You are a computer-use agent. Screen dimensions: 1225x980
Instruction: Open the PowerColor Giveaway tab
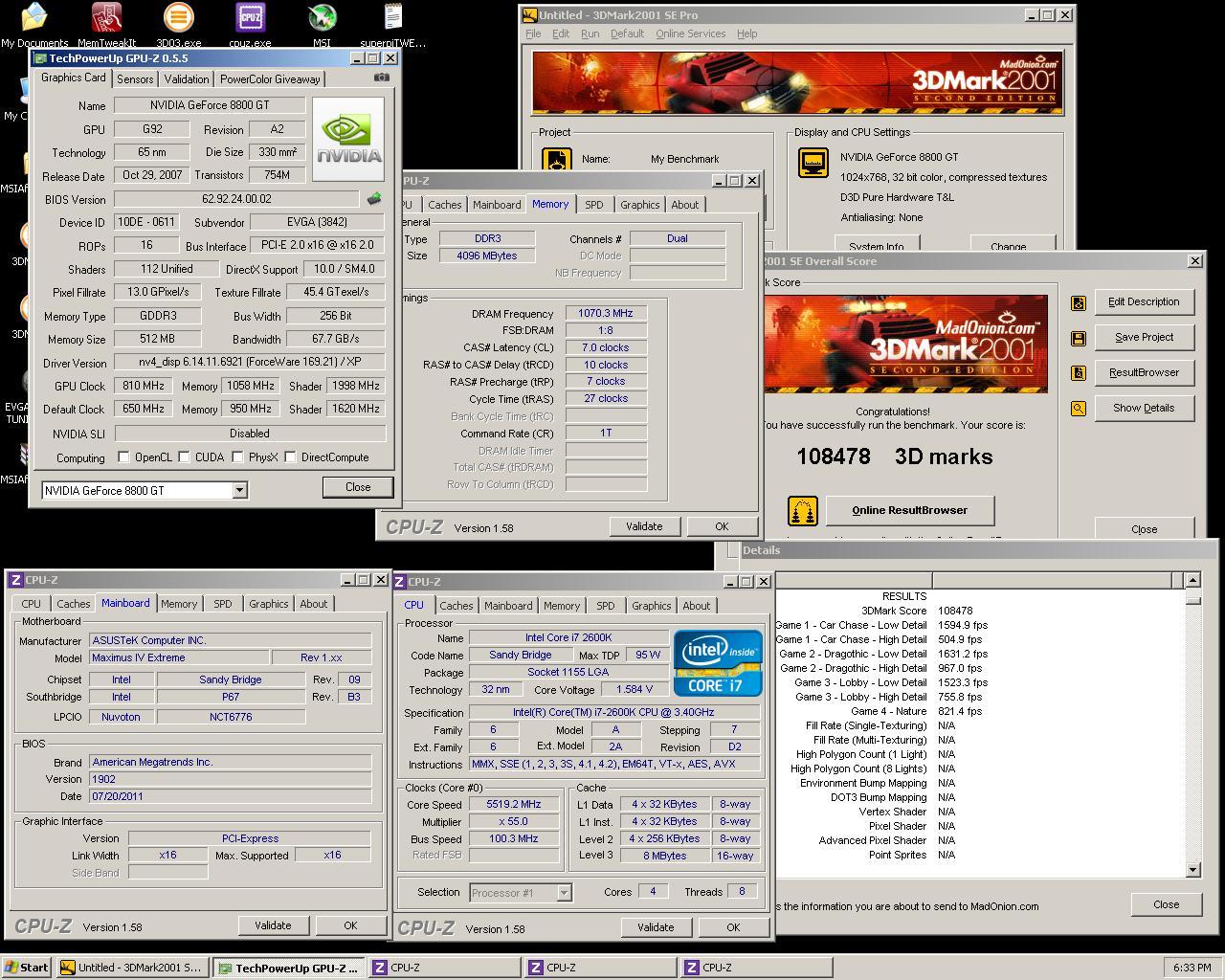[x=270, y=79]
